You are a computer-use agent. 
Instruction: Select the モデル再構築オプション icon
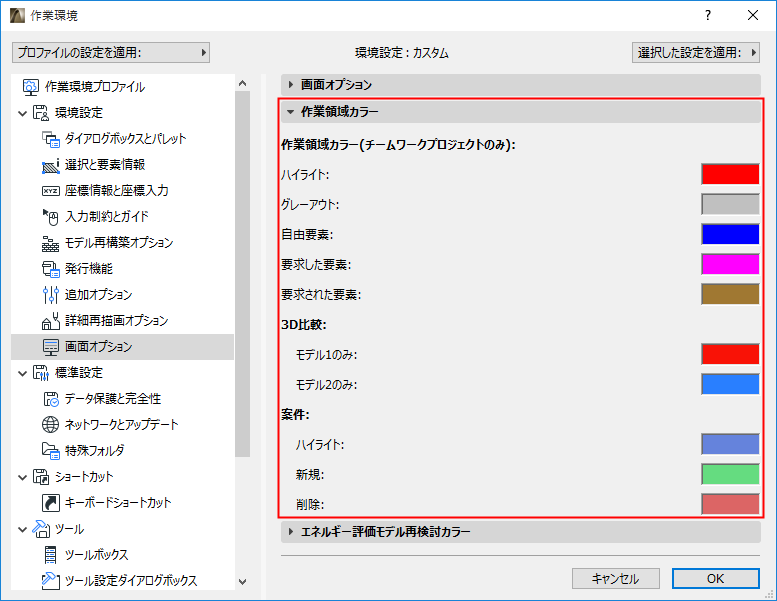(x=51, y=243)
